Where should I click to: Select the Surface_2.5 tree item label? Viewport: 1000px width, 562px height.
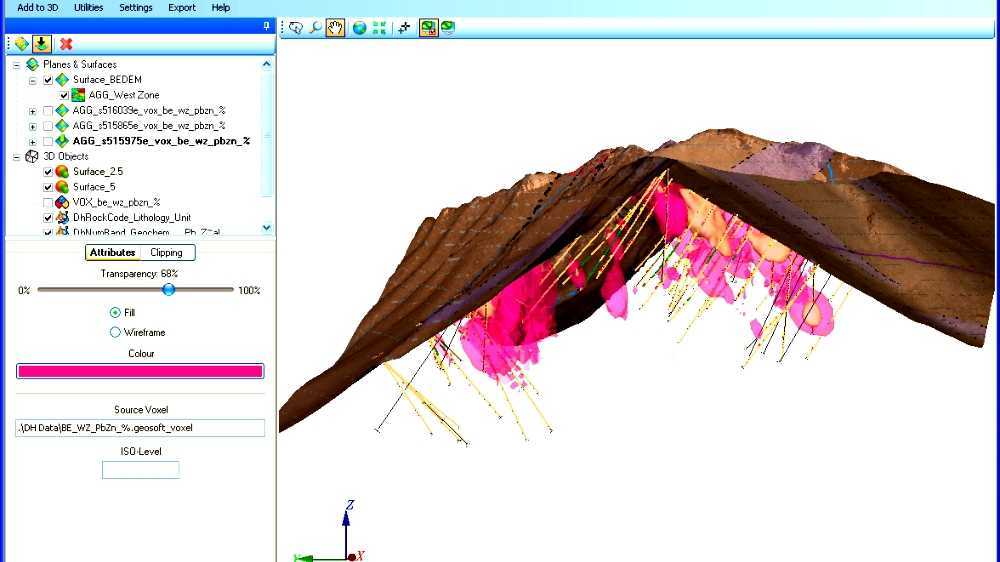(98, 172)
